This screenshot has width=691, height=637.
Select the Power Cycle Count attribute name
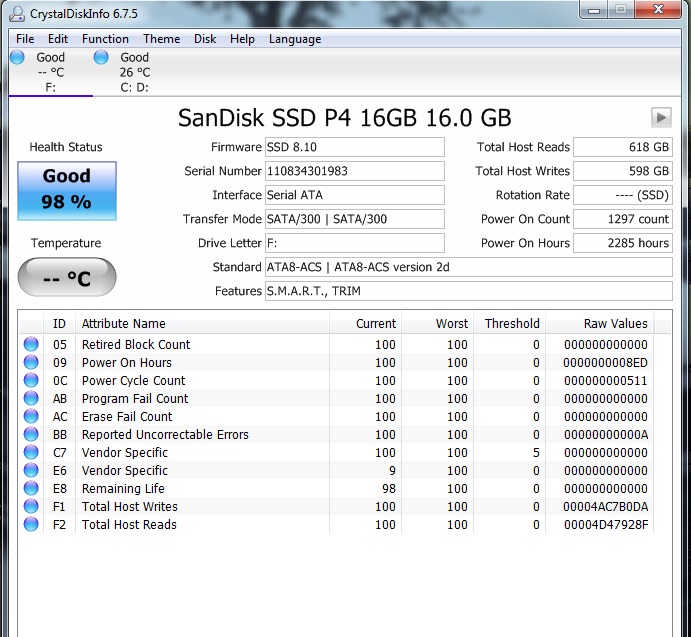134,380
